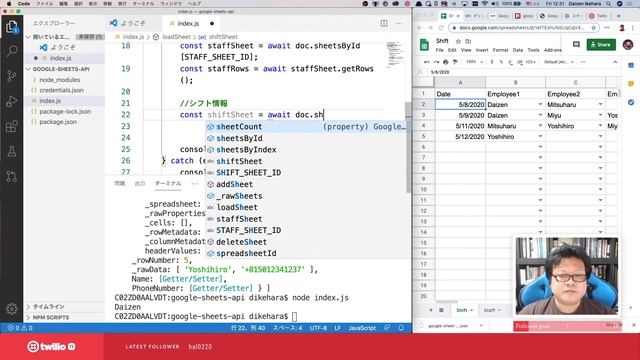This screenshot has width=640, height=360.
Task: Open dropdown arrow in Mitsuharu cell C2
Action: 600,104
